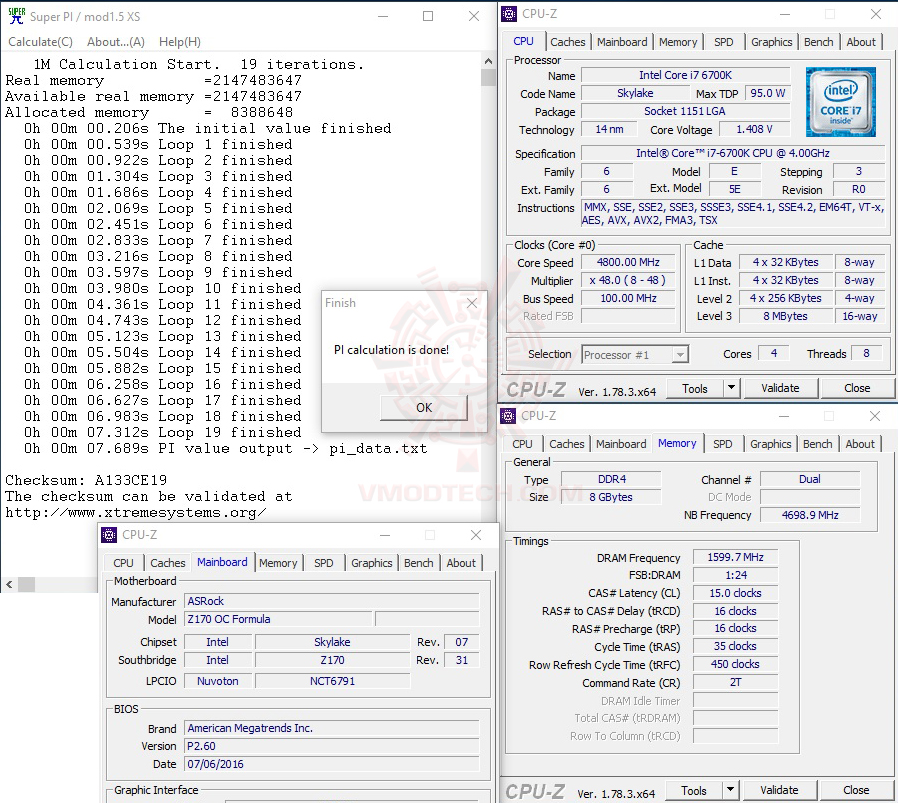Switch to Graphics tab in top CPU-Z window
The width and height of the screenshot is (898, 803).
pyautogui.click(x=771, y=42)
